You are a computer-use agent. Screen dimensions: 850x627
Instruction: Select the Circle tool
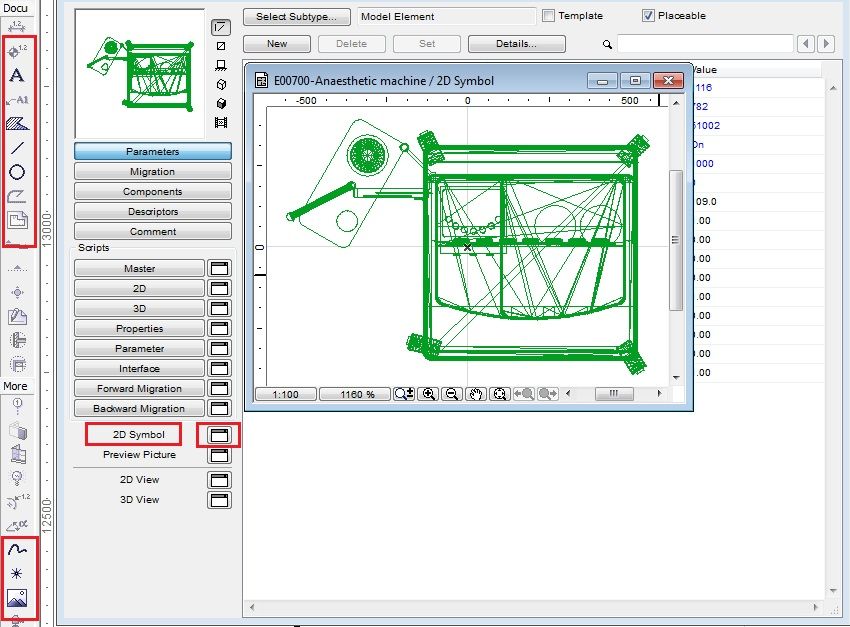point(19,172)
